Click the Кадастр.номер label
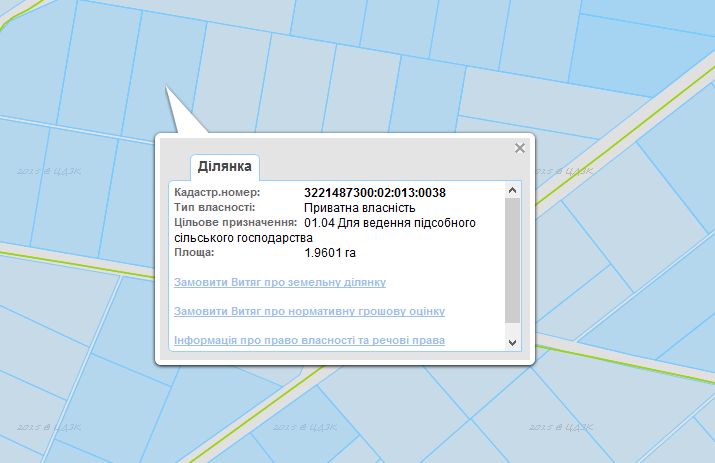The width and height of the screenshot is (715, 463). click(217, 192)
